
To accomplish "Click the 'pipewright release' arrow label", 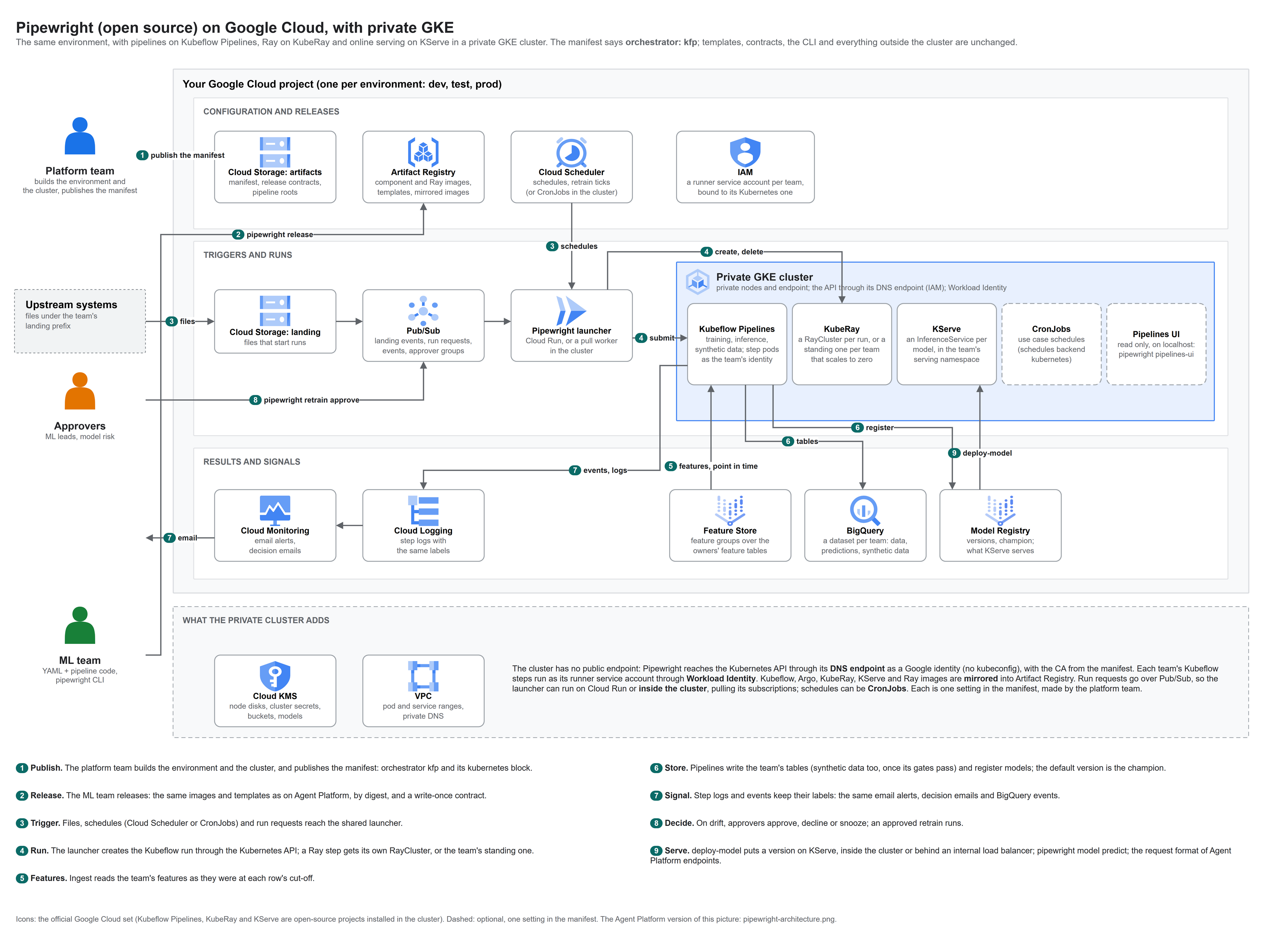I will [273, 234].
